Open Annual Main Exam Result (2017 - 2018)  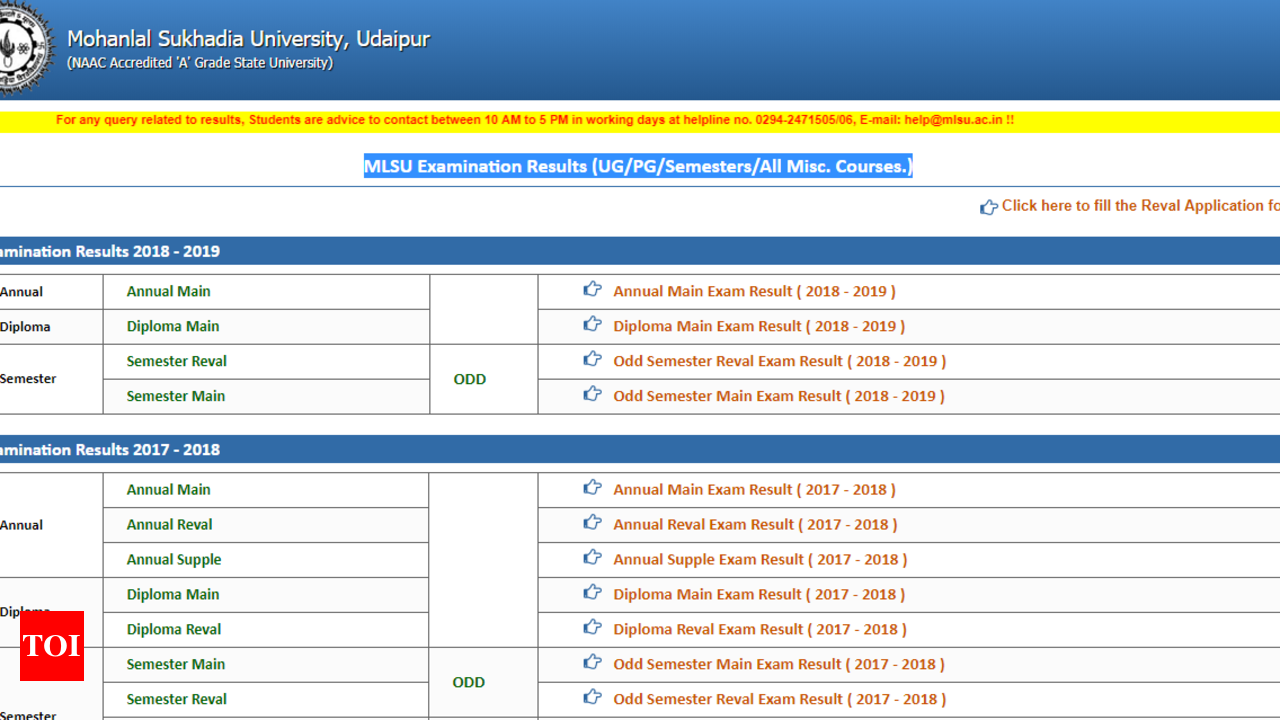754,489
